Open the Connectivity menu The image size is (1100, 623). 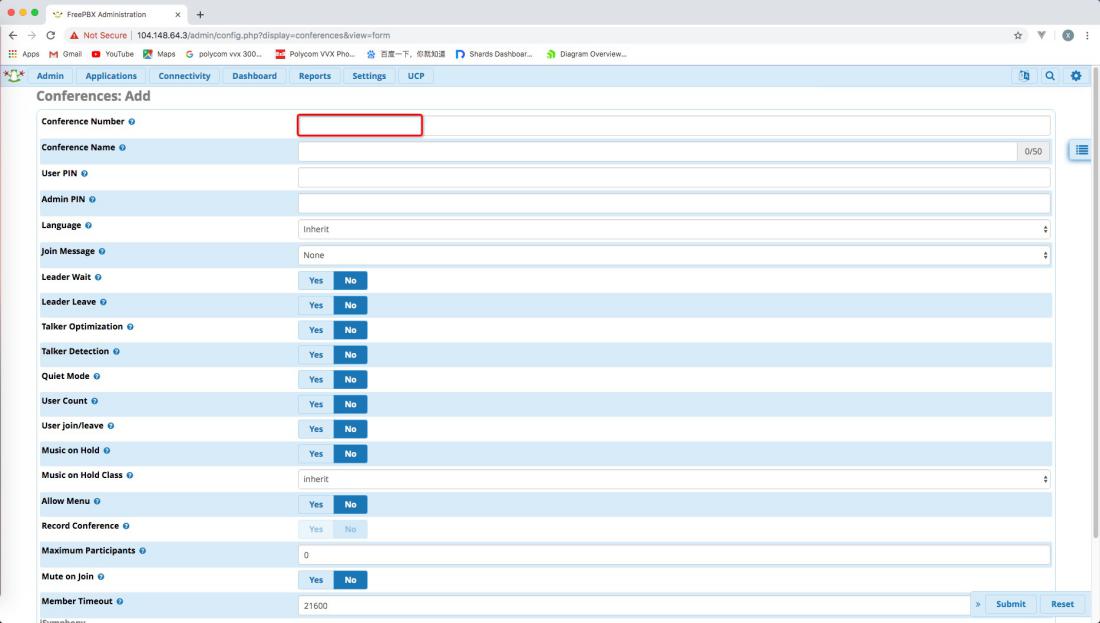click(184, 76)
